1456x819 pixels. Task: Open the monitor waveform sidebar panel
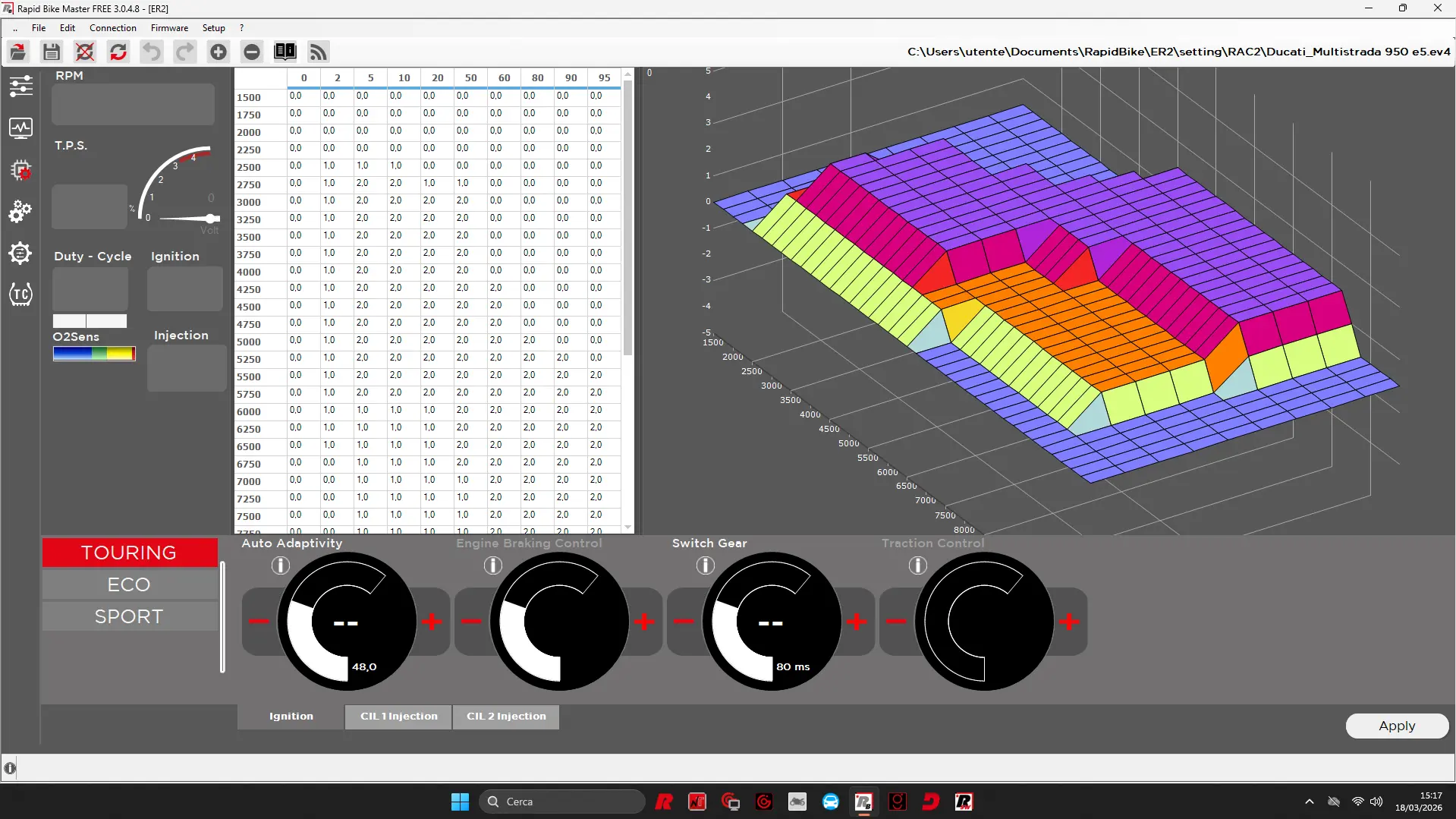point(20,128)
